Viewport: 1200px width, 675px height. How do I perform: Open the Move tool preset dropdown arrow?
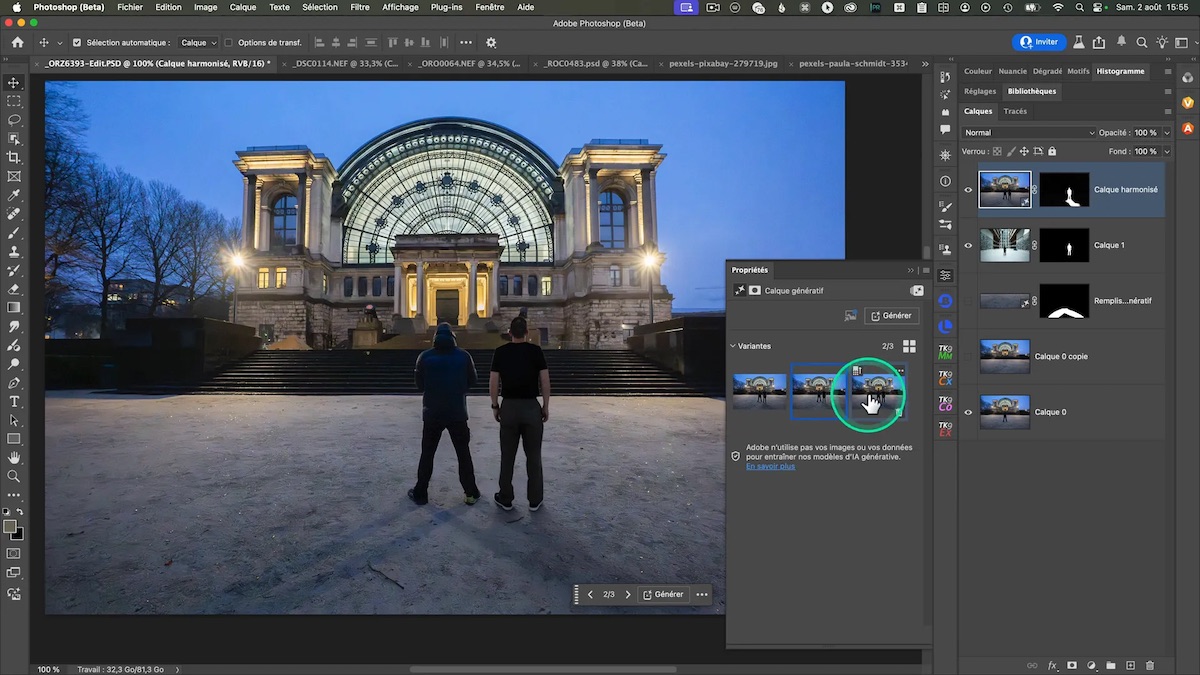[x=60, y=43]
